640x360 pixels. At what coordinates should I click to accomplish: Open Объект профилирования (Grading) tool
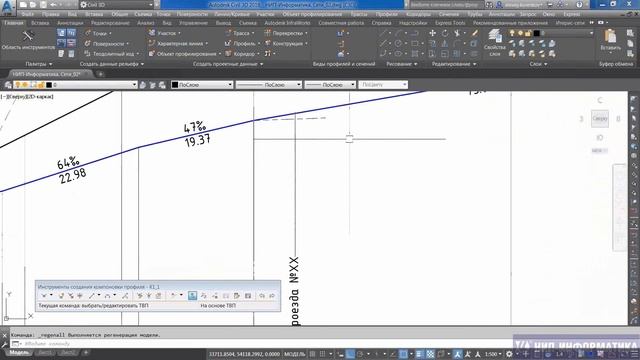click(x=184, y=53)
